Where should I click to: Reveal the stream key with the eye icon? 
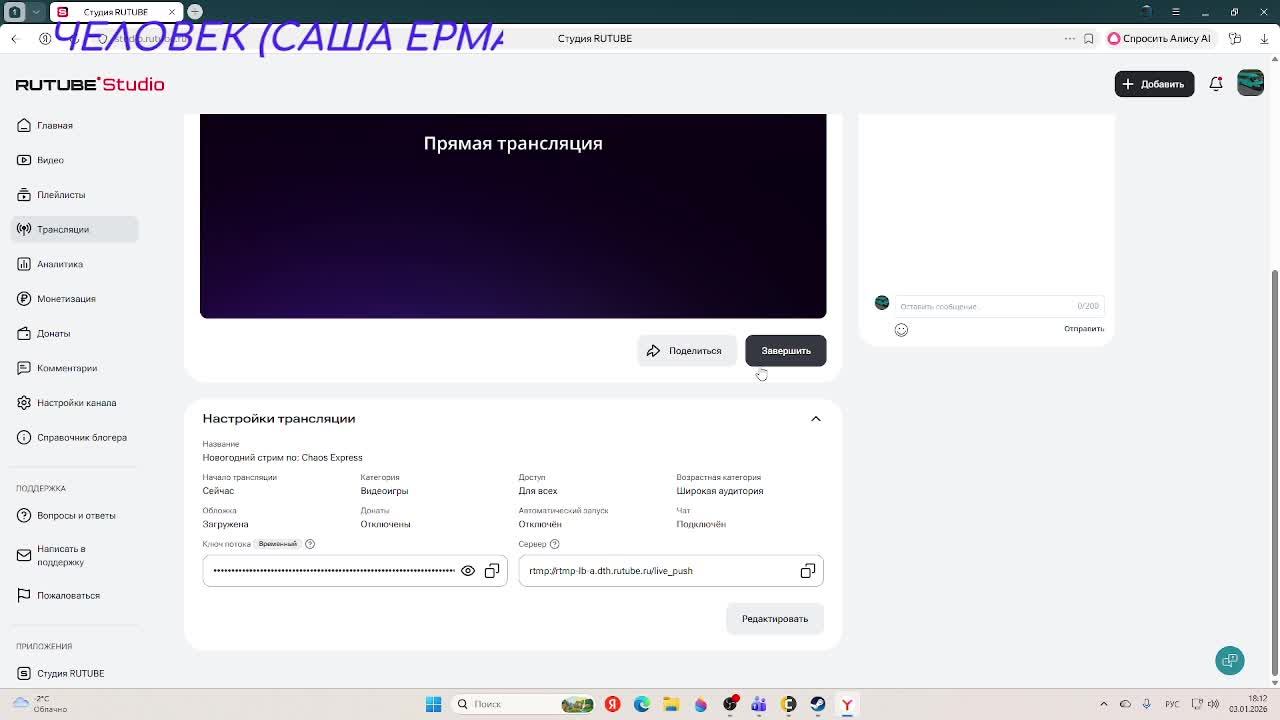click(468, 571)
